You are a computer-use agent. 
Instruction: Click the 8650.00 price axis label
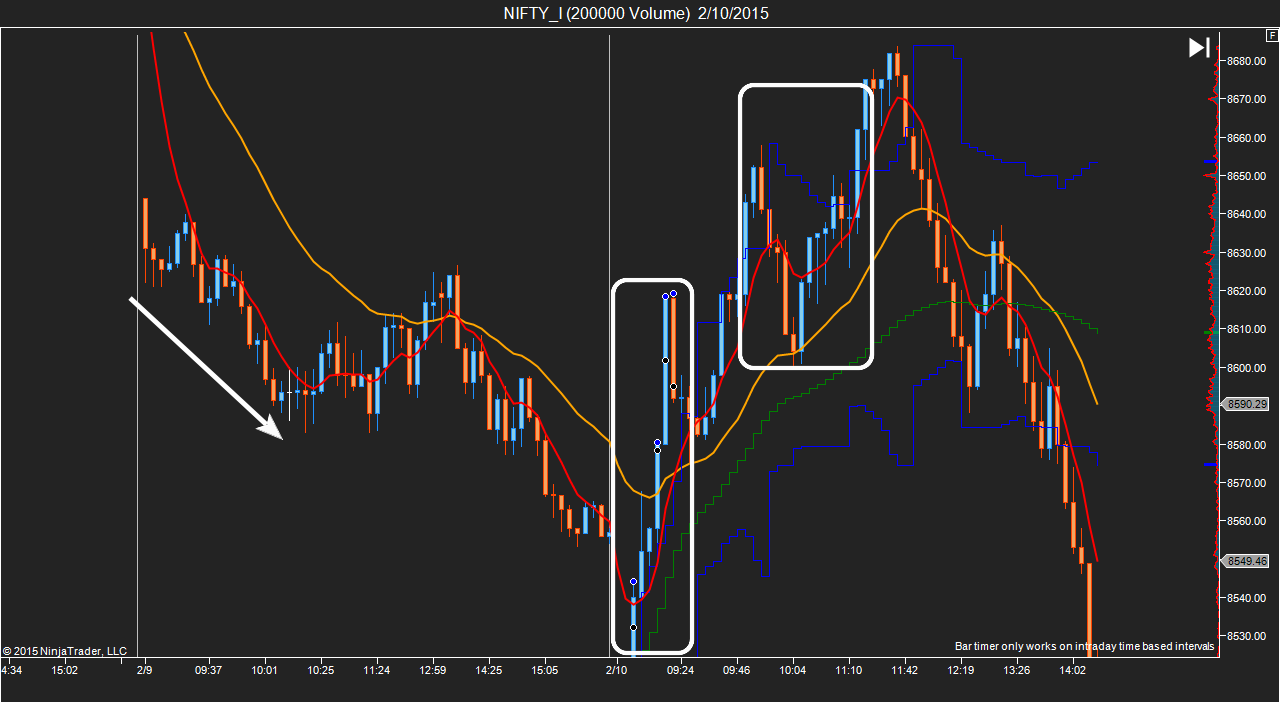coord(1246,176)
